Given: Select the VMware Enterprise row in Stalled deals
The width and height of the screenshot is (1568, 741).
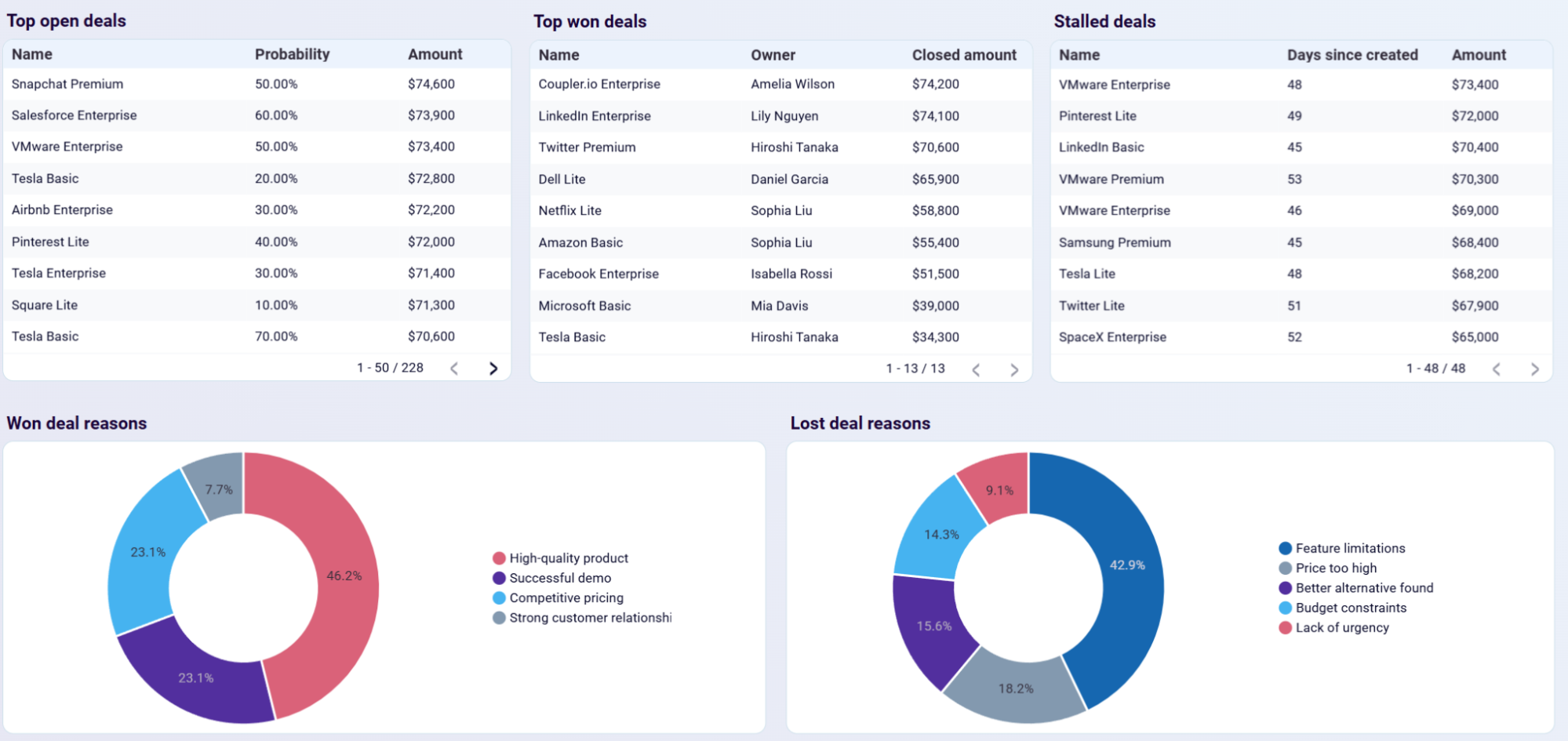Looking at the screenshot, I should [x=1113, y=84].
